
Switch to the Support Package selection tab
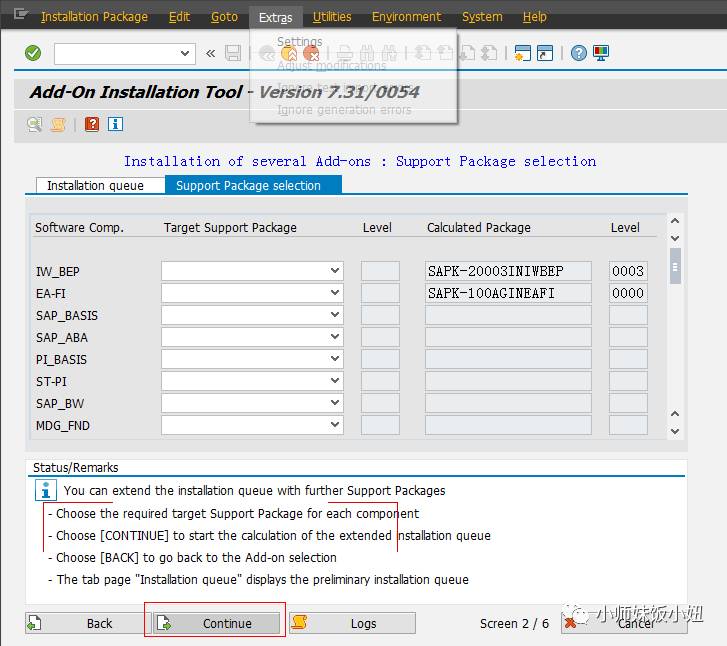pyautogui.click(x=253, y=185)
